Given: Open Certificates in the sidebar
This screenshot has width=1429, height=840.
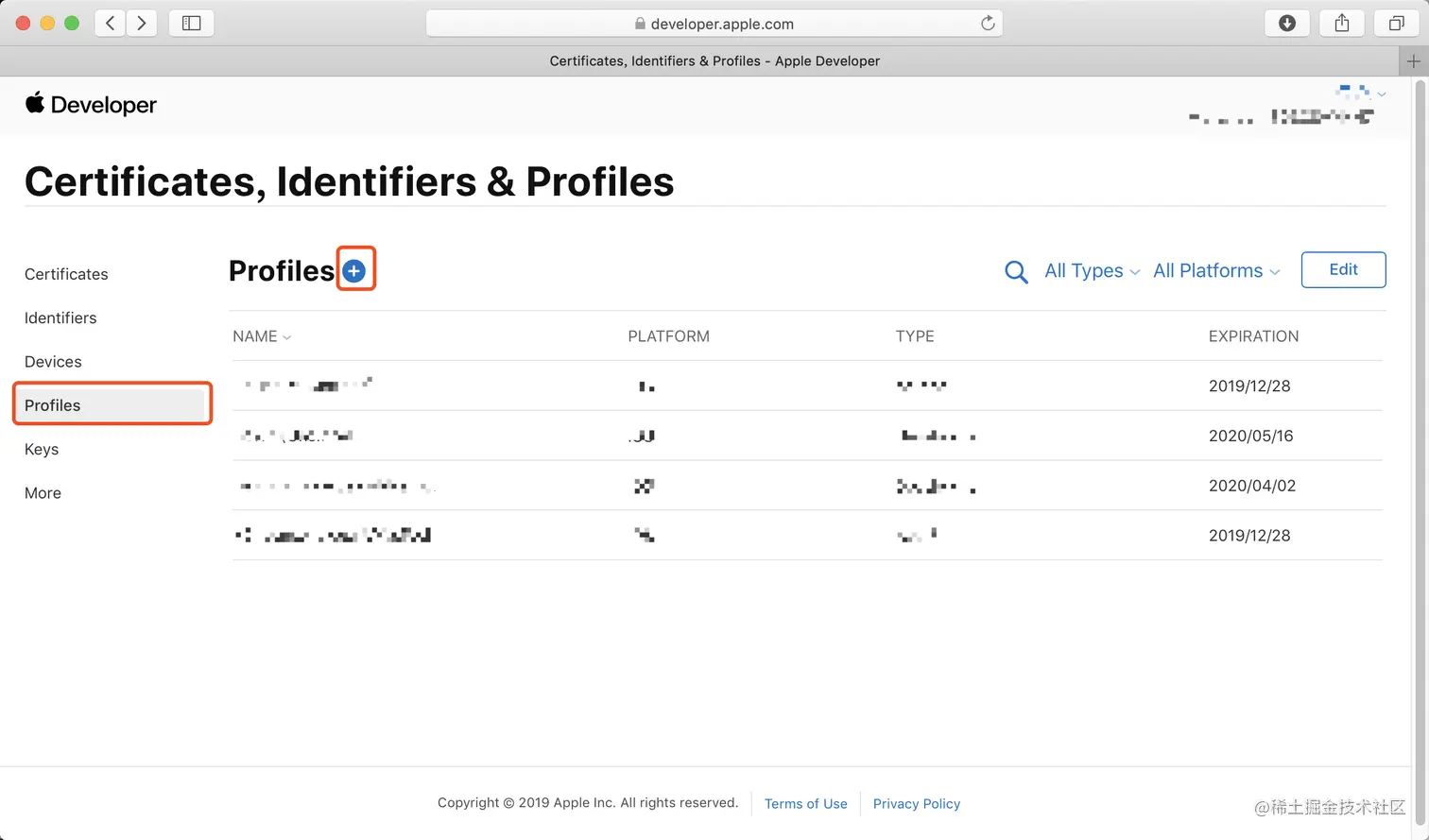Looking at the screenshot, I should (x=66, y=274).
